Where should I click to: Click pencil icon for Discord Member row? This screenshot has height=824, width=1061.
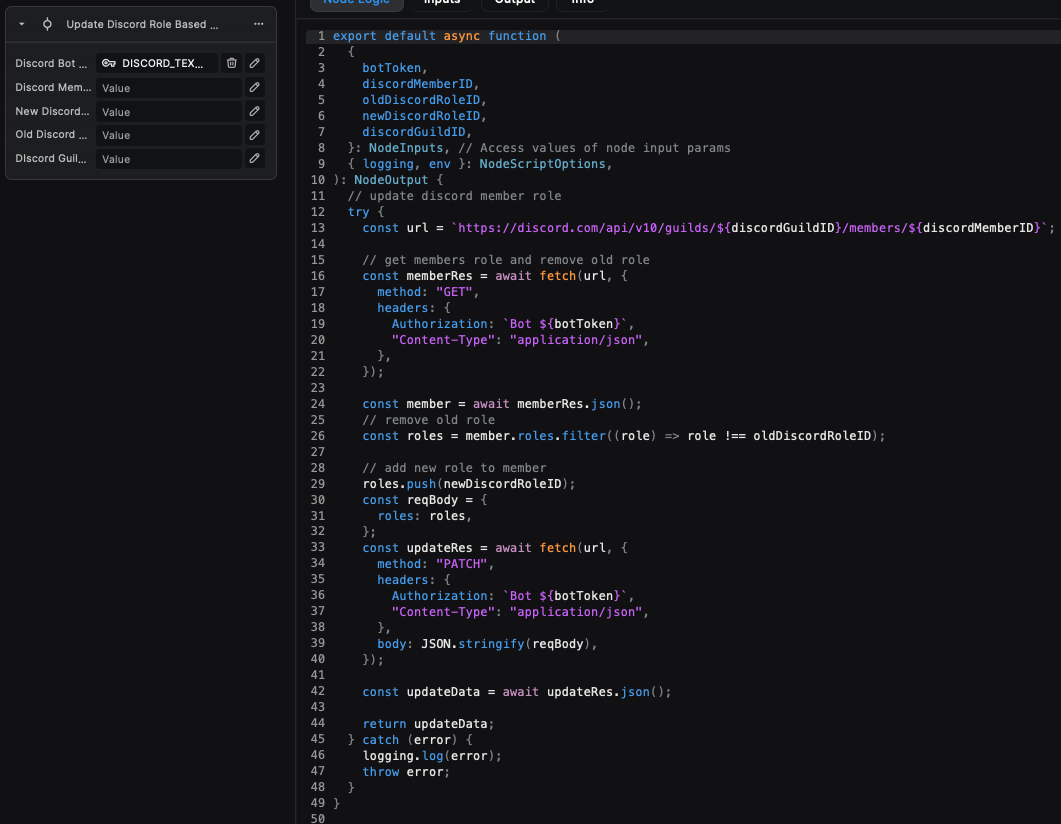click(255, 87)
